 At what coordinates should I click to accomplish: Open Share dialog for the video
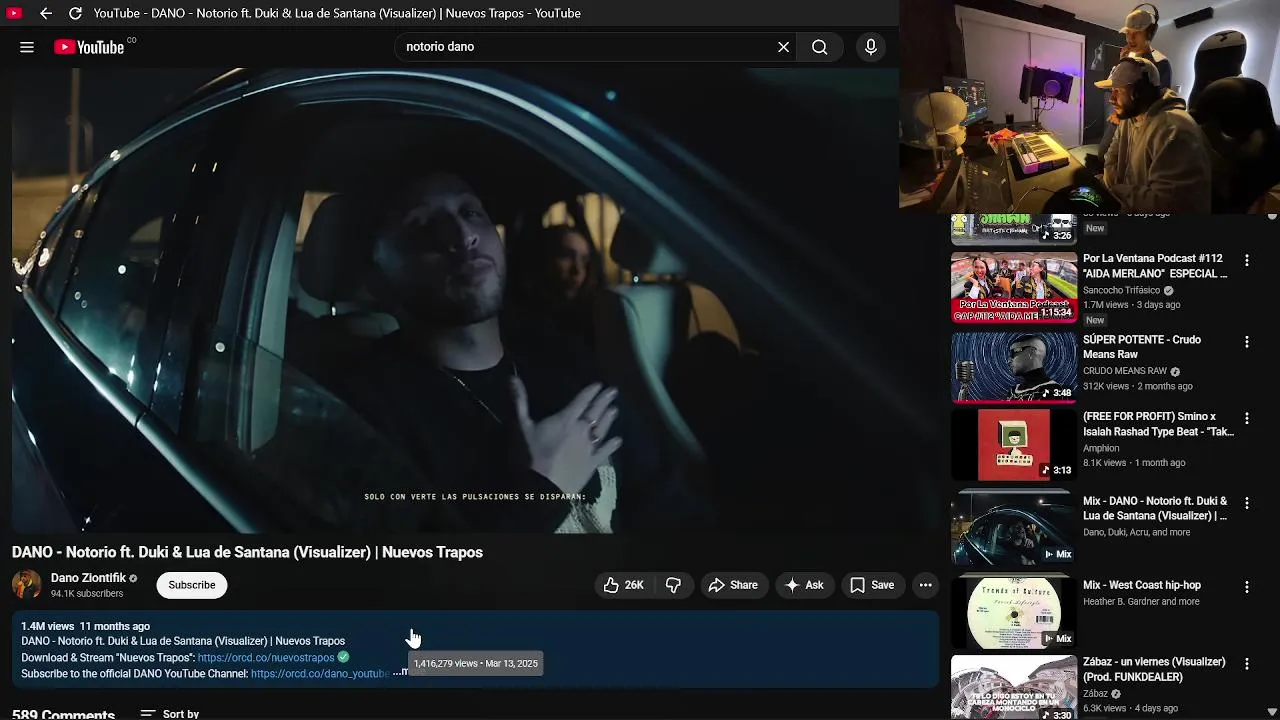(733, 585)
